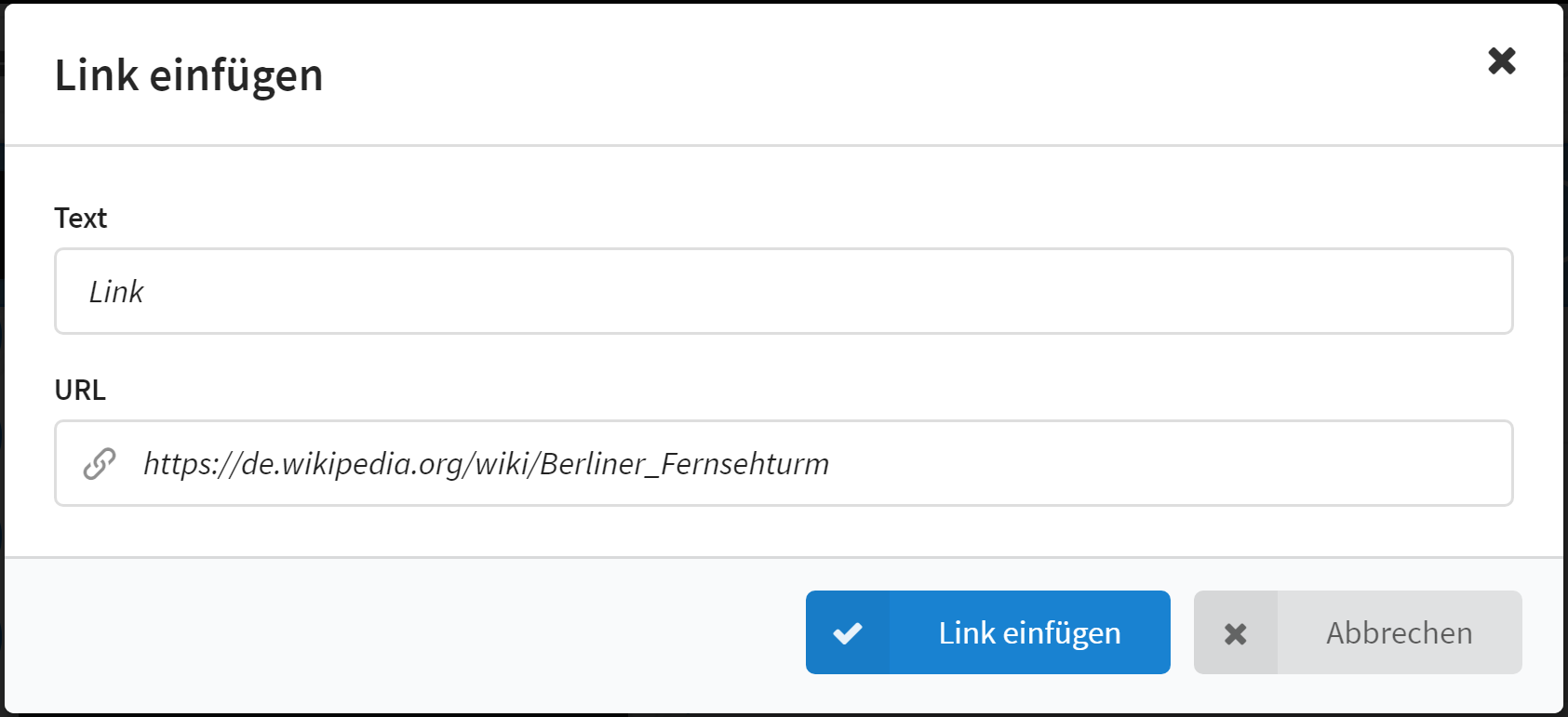The height and width of the screenshot is (717, 1568).
Task: Click the 'Link' placeholder in the Text field
Action: (x=116, y=292)
